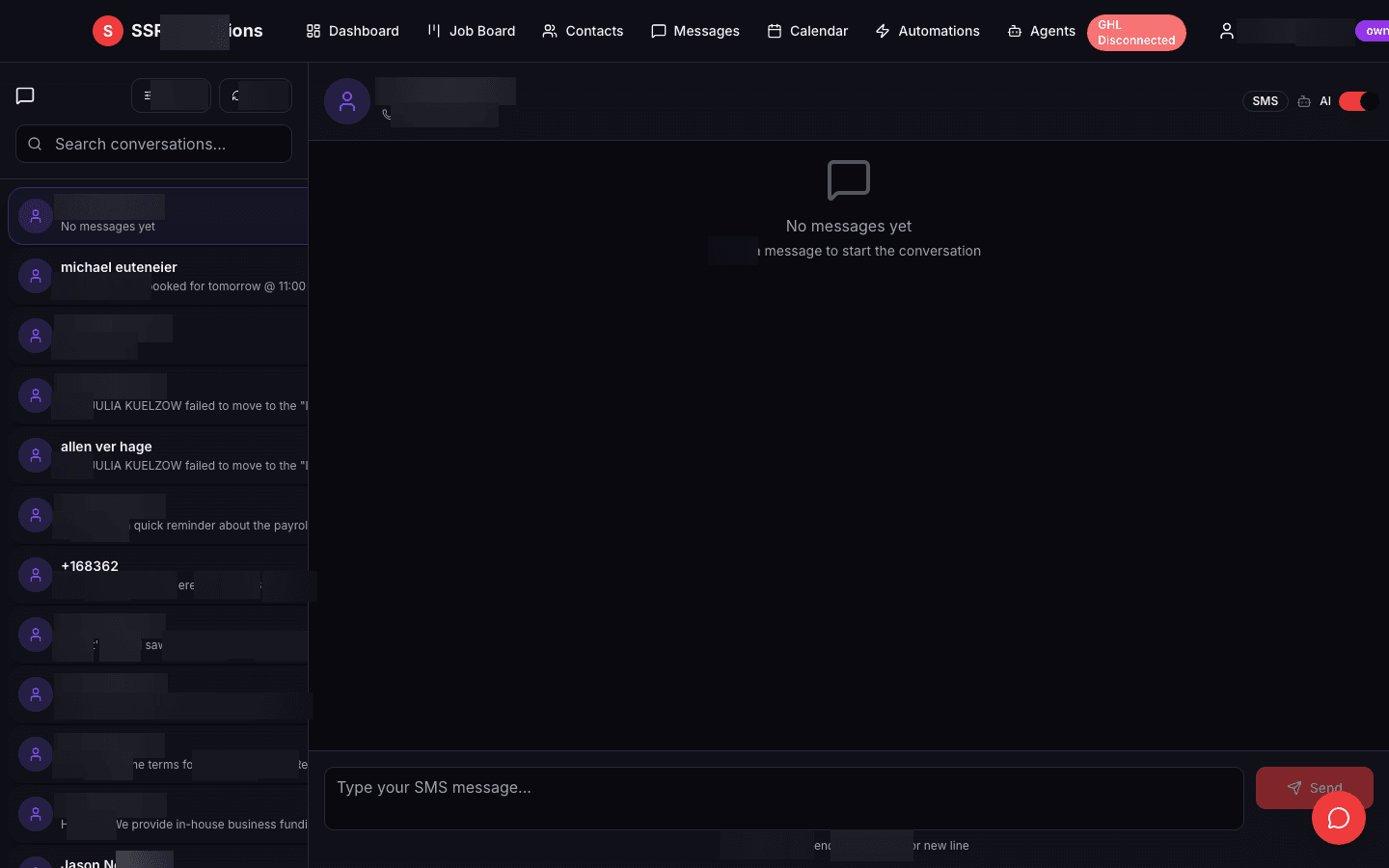Open Automations using the lightning bolt icon

coord(883,31)
